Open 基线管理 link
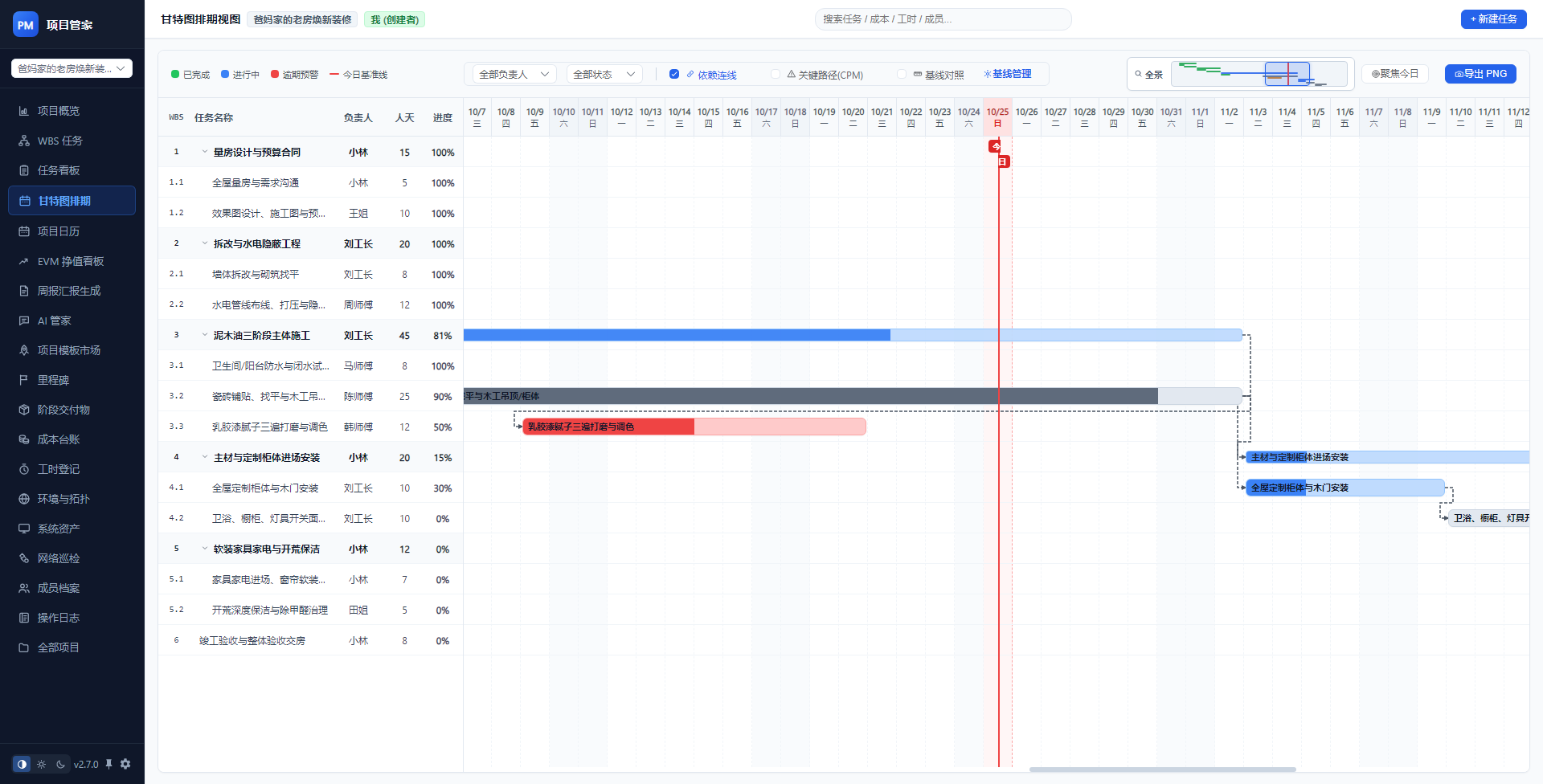 pos(1008,74)
